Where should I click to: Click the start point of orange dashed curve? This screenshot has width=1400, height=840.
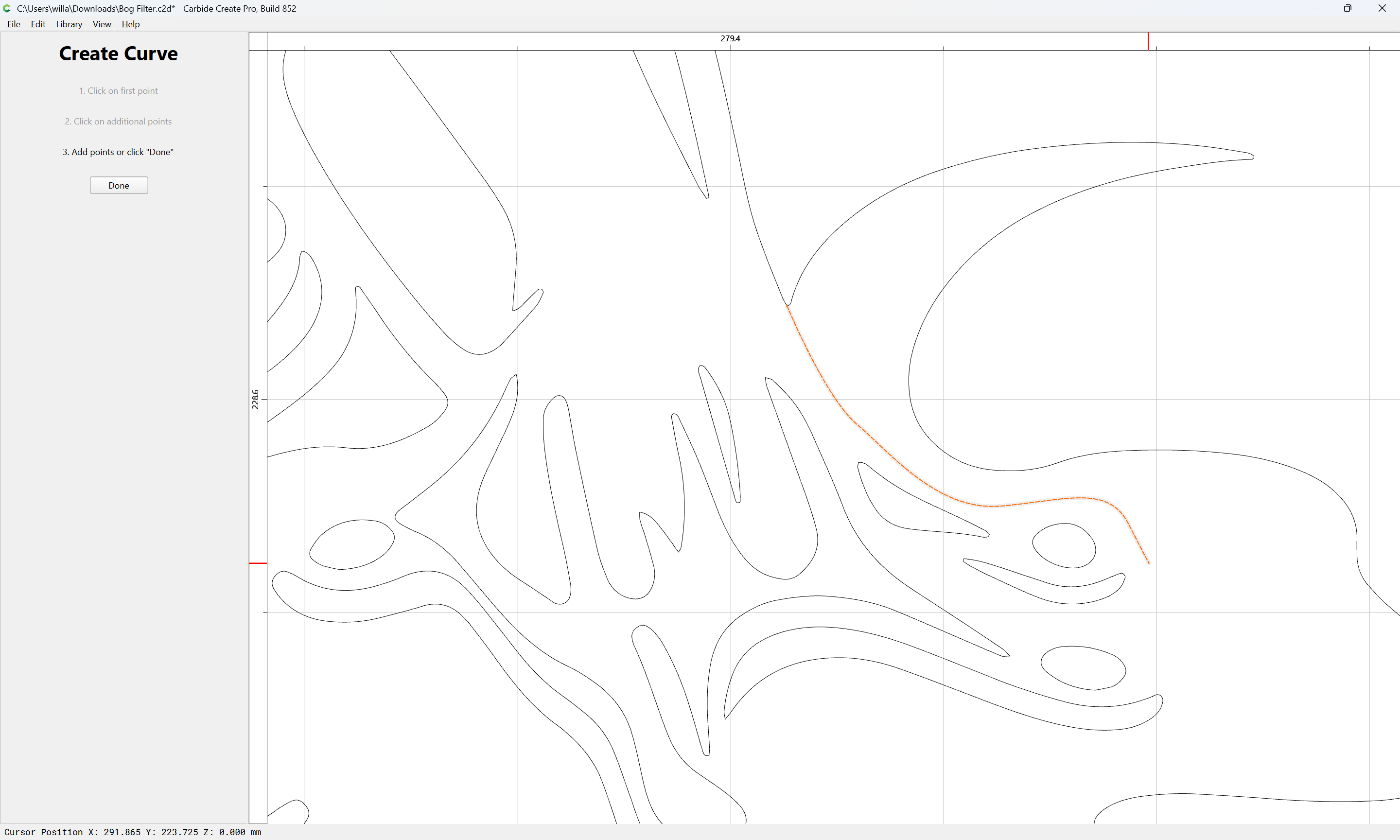click(x=787, y=306)
